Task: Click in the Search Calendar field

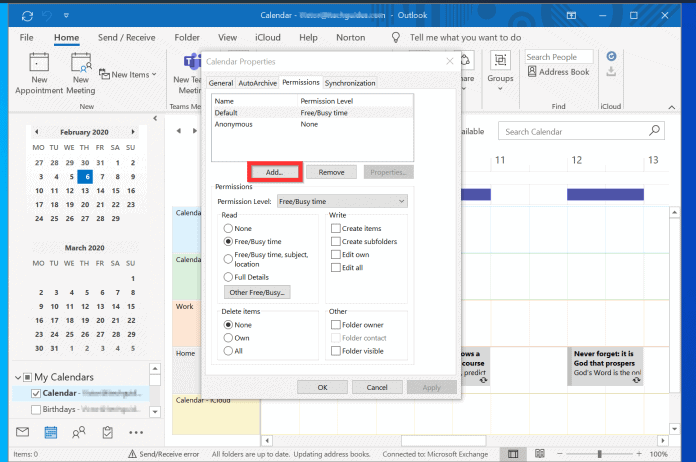Action: coord(581,131)
